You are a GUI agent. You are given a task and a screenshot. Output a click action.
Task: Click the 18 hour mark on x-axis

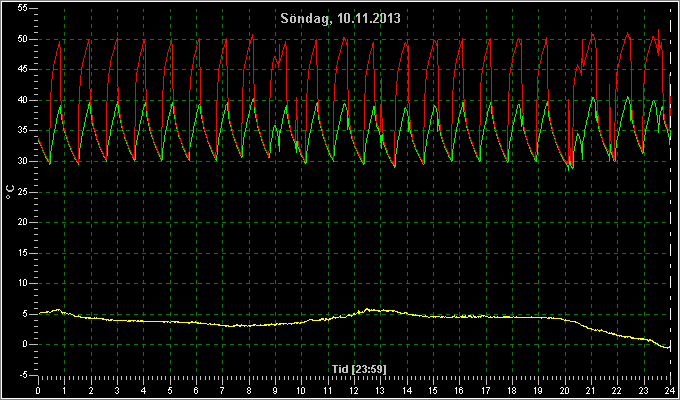pos(512,391)
